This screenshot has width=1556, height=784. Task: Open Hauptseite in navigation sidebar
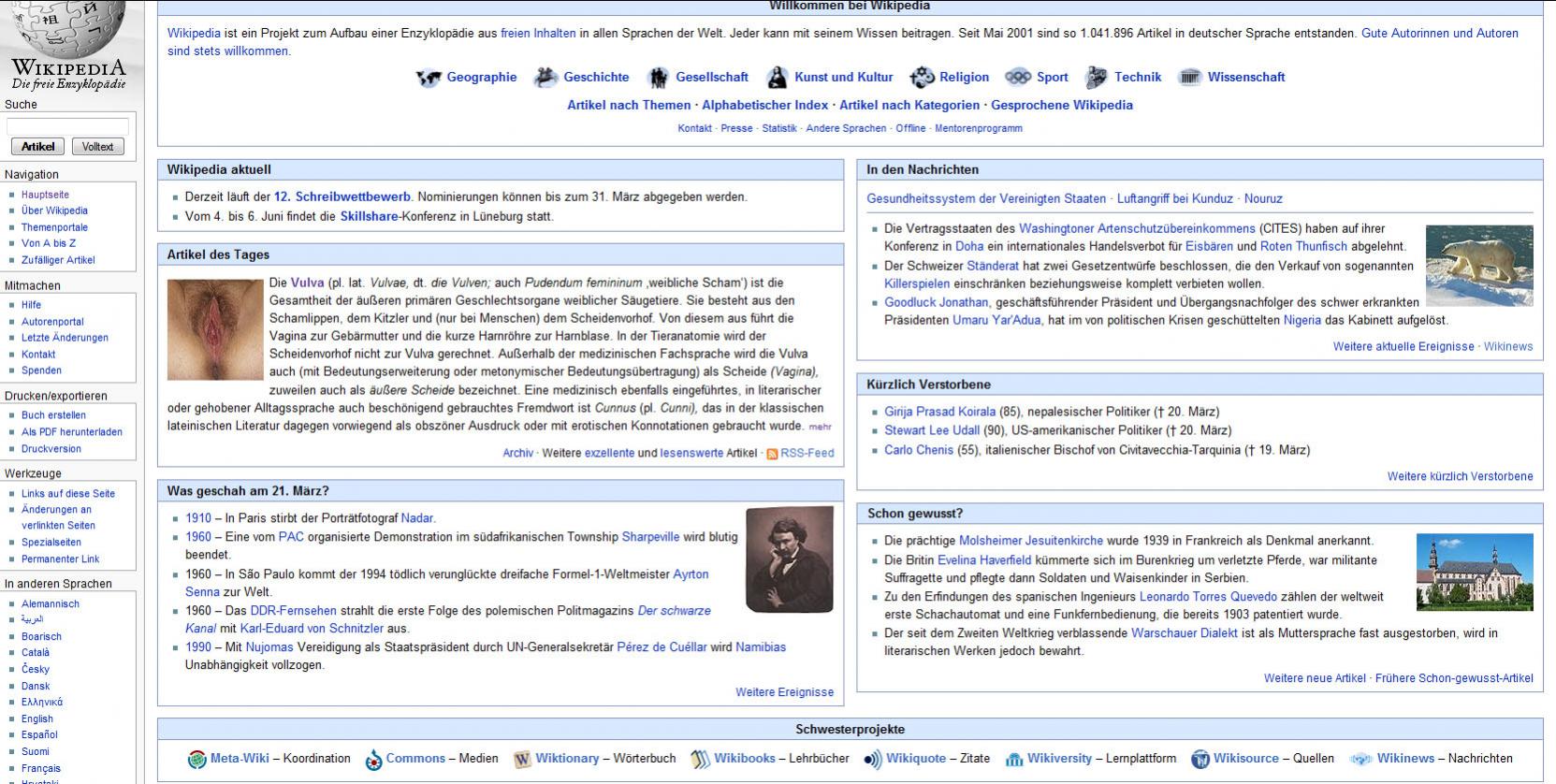(45, 195)
